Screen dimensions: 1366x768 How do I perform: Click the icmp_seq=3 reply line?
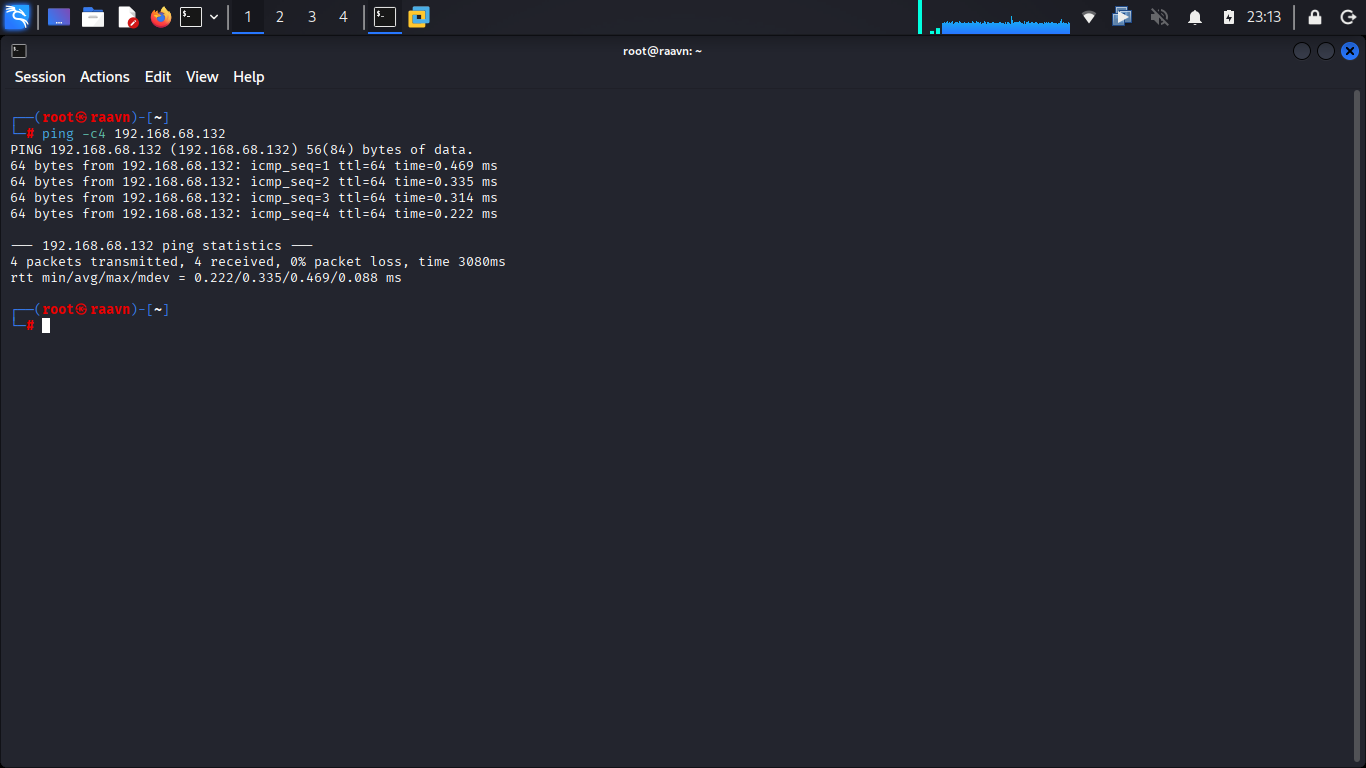[x=254, y=198]
